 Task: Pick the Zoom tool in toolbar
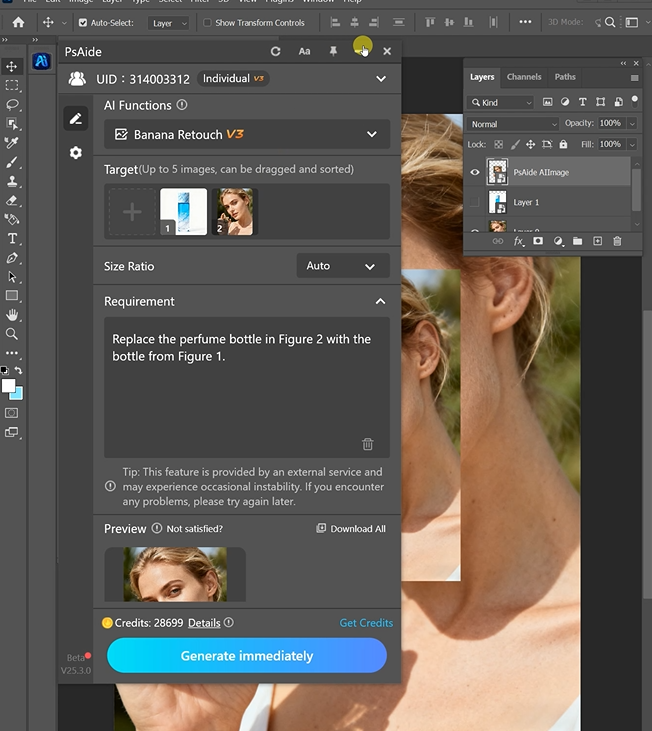click(12, 334)
